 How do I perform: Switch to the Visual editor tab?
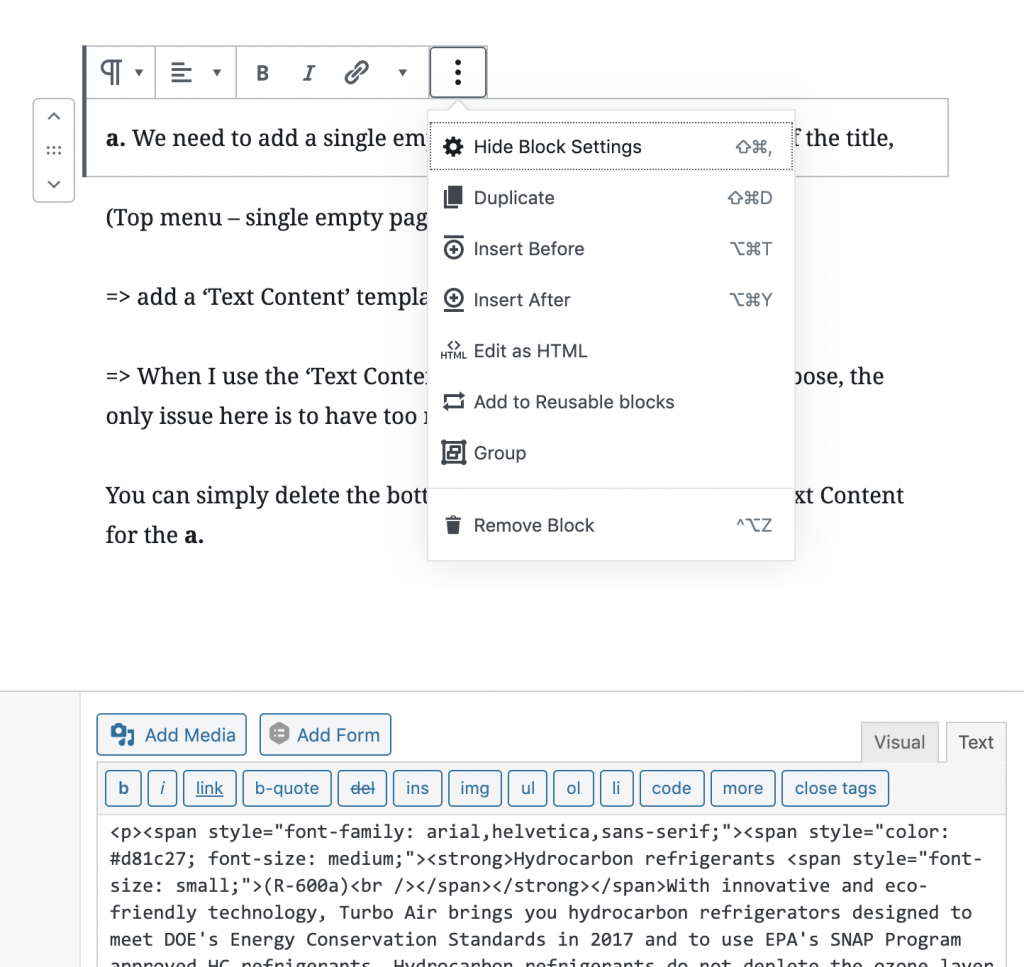899,742
